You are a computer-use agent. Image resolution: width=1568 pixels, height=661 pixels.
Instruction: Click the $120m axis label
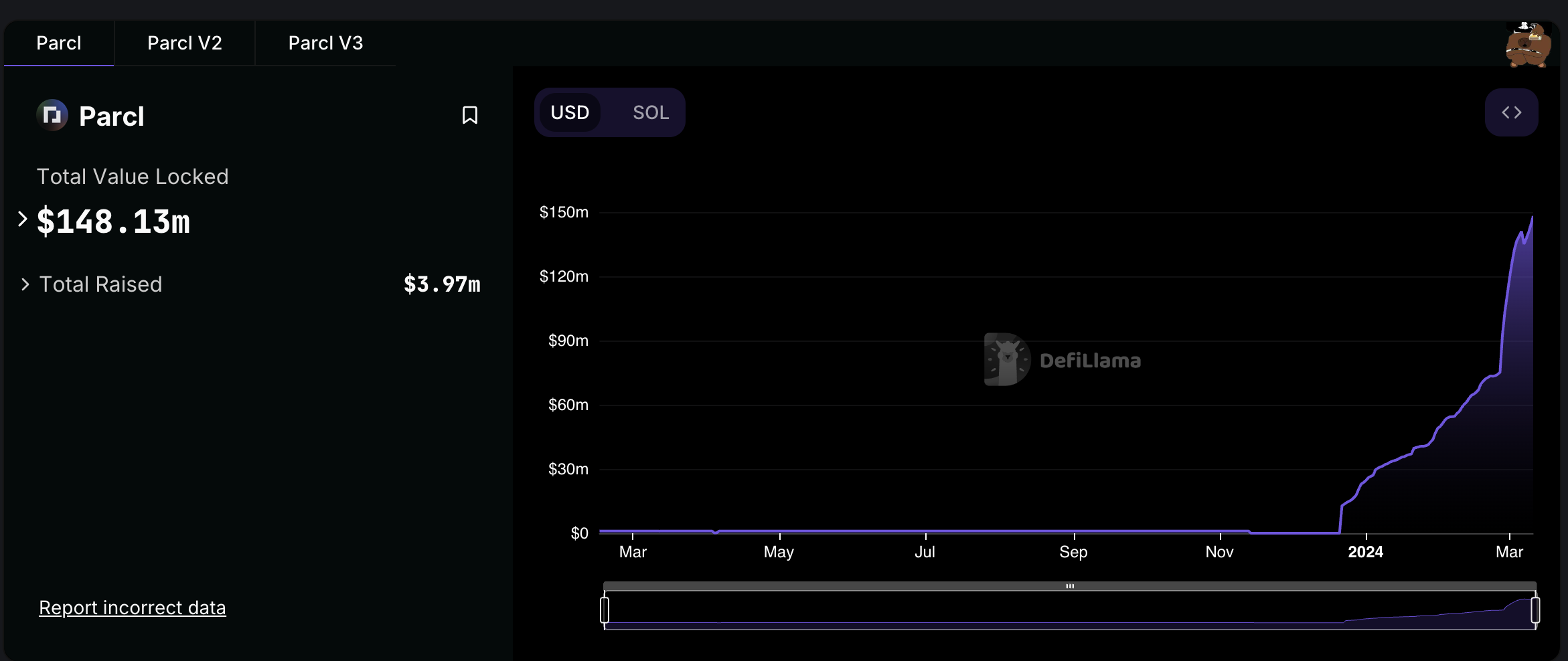coord(564,276)
